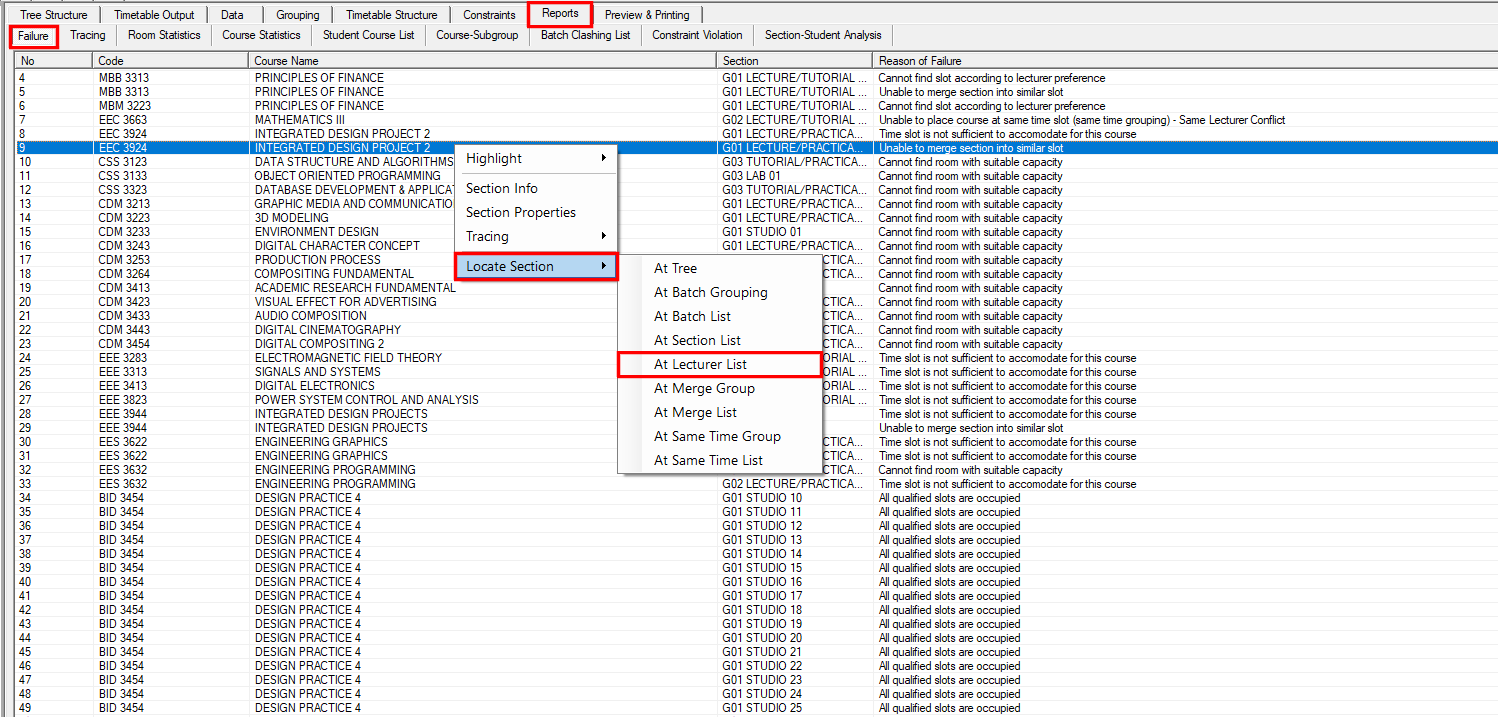
Task: Choose At Section List from submenu
Action: pos(720,340)
